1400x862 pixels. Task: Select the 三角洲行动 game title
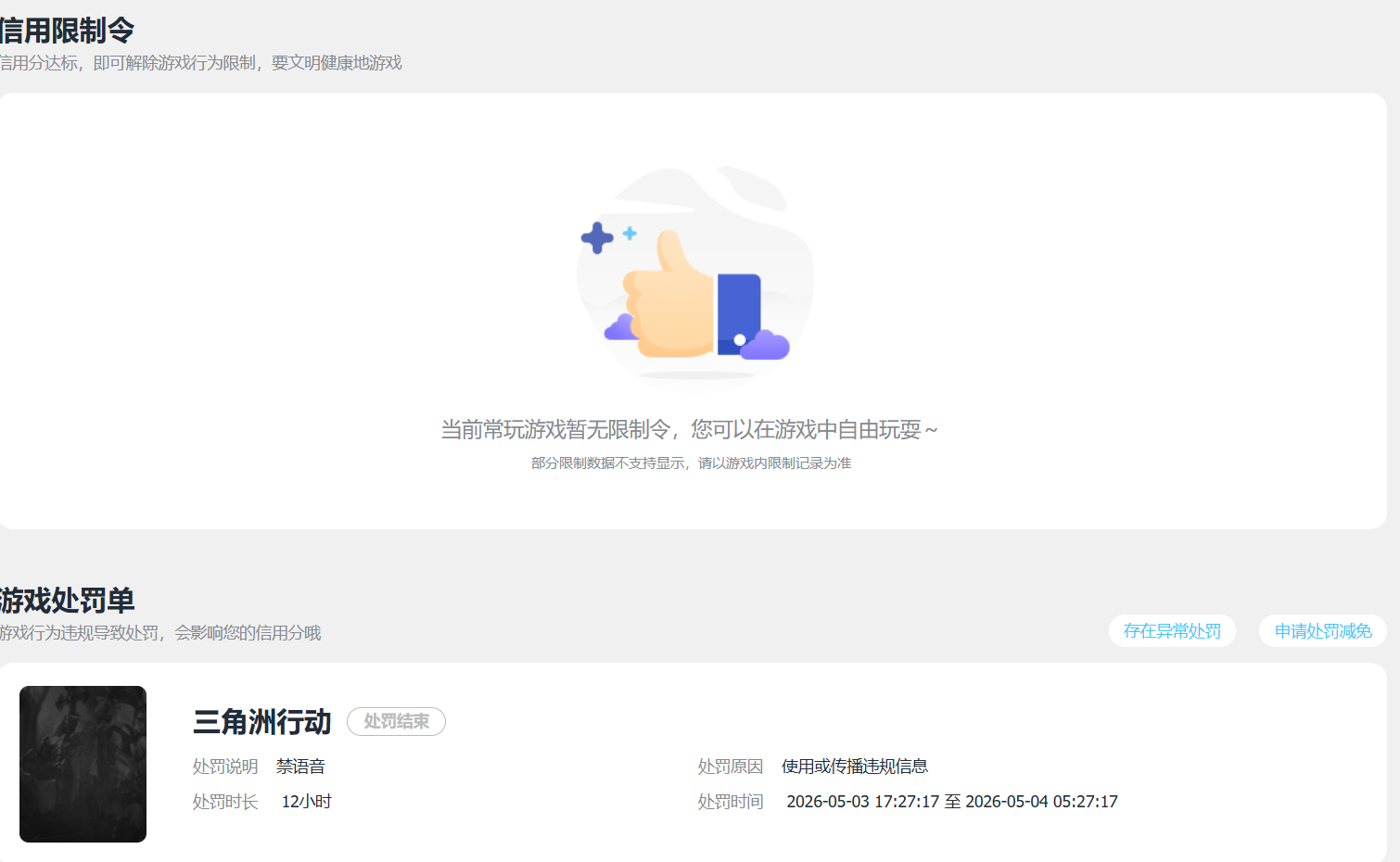click(261, 721)
